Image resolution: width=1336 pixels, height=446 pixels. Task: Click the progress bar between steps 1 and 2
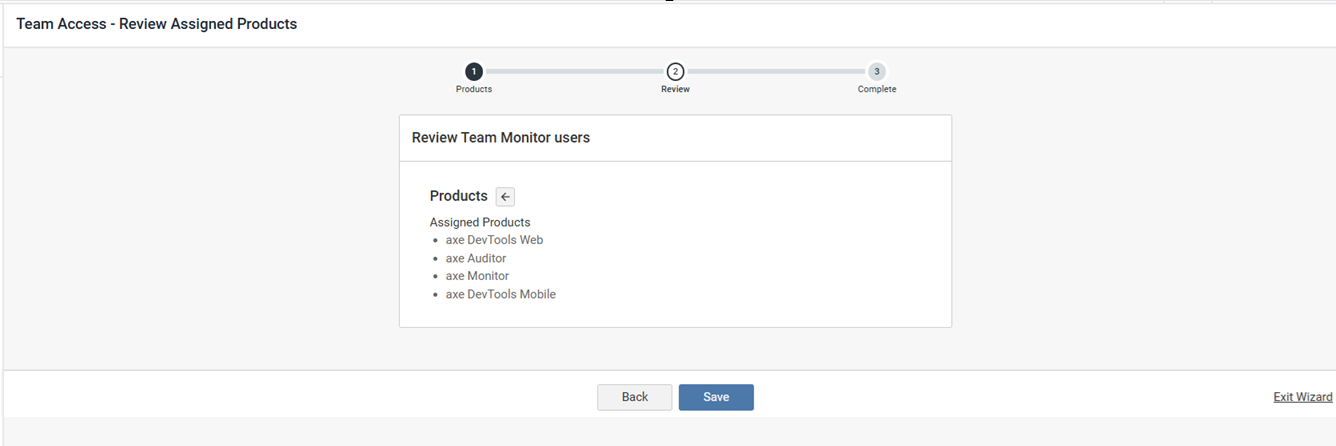574,71
